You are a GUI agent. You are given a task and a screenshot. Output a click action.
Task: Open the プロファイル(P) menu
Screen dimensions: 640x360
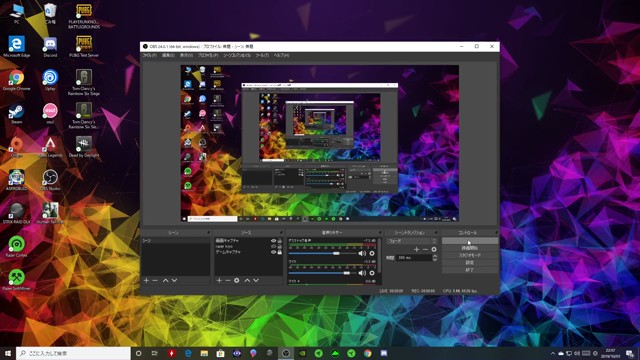click(x=208, y=55)
